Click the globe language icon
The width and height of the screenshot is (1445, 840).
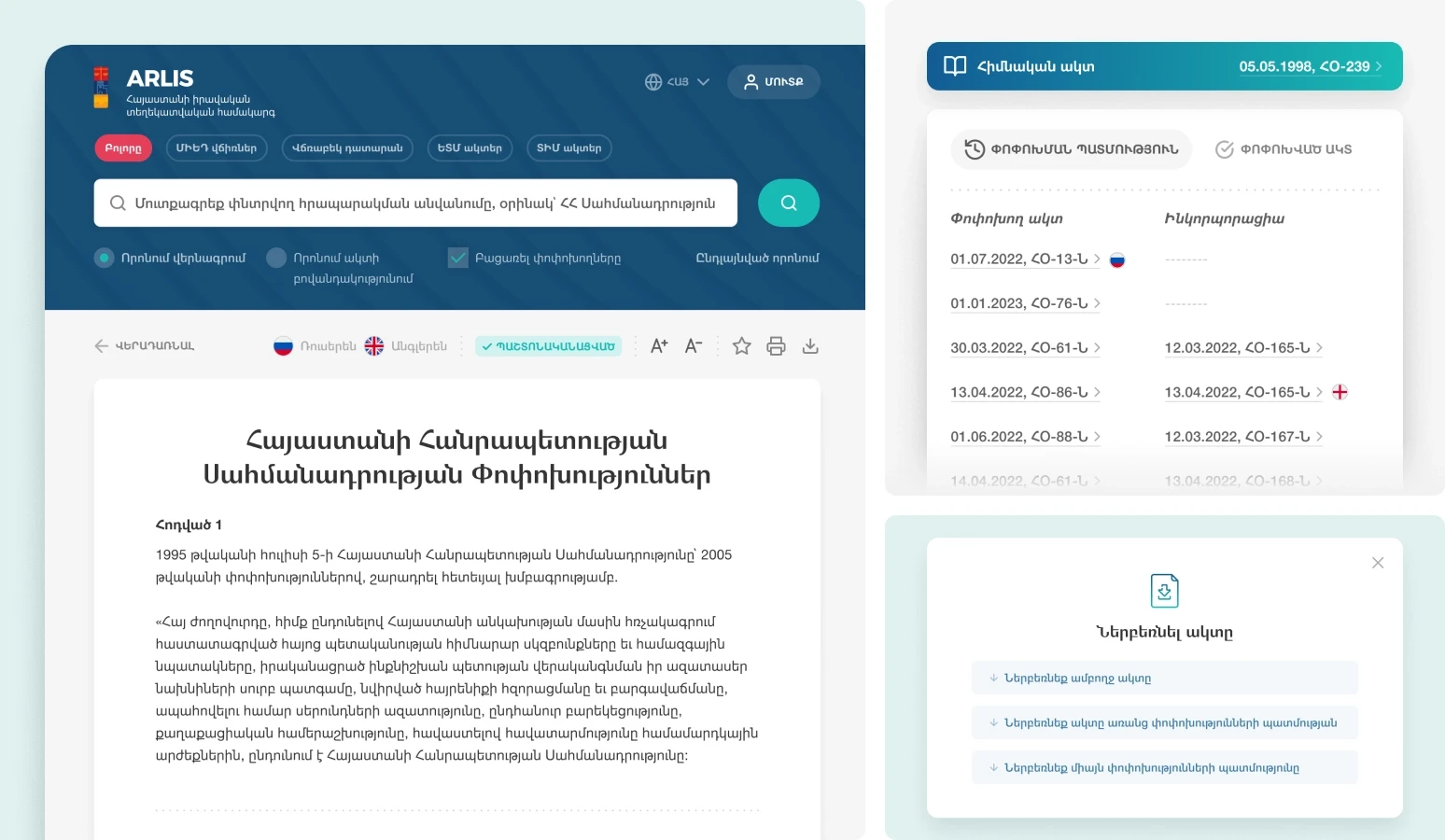click(653, 82)
